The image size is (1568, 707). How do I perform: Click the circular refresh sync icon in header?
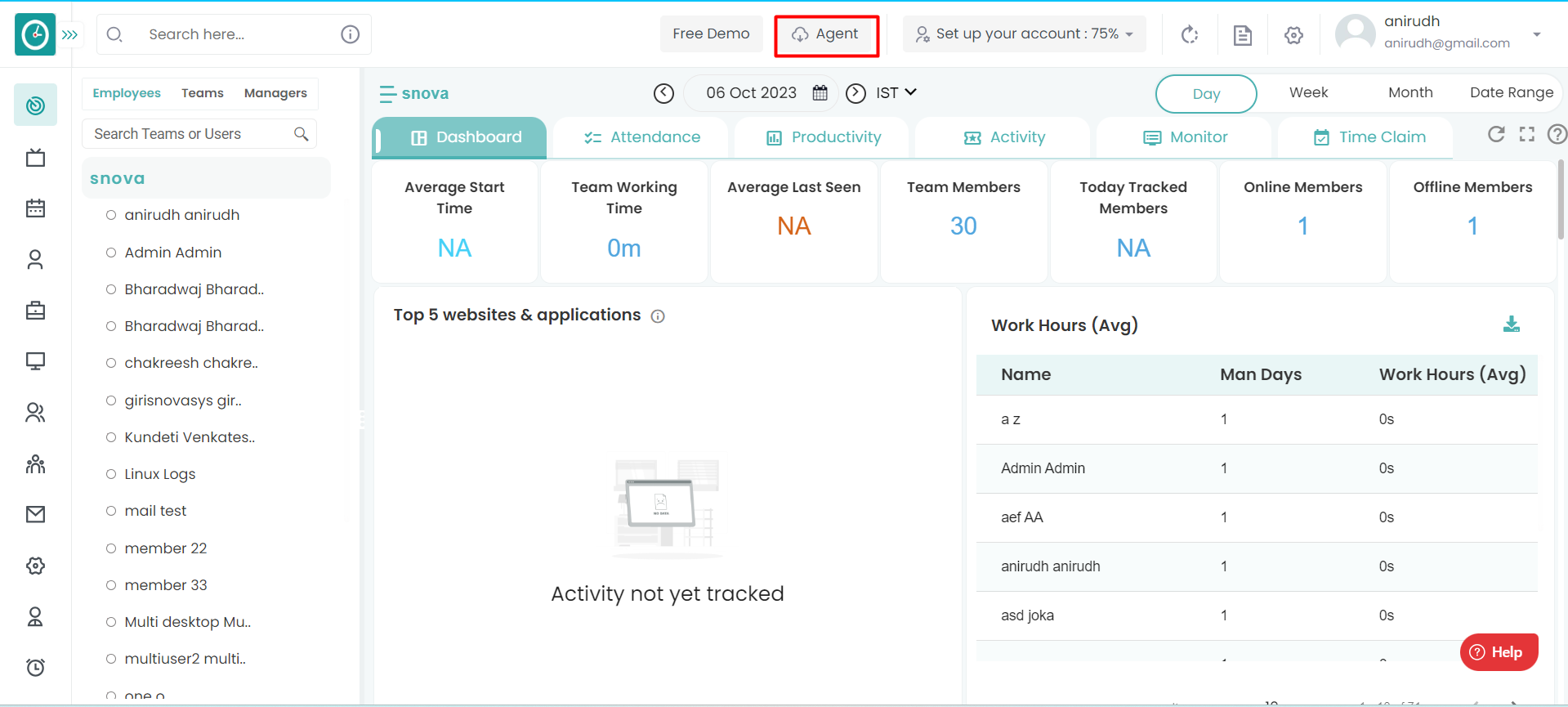tap(1190, 34)
